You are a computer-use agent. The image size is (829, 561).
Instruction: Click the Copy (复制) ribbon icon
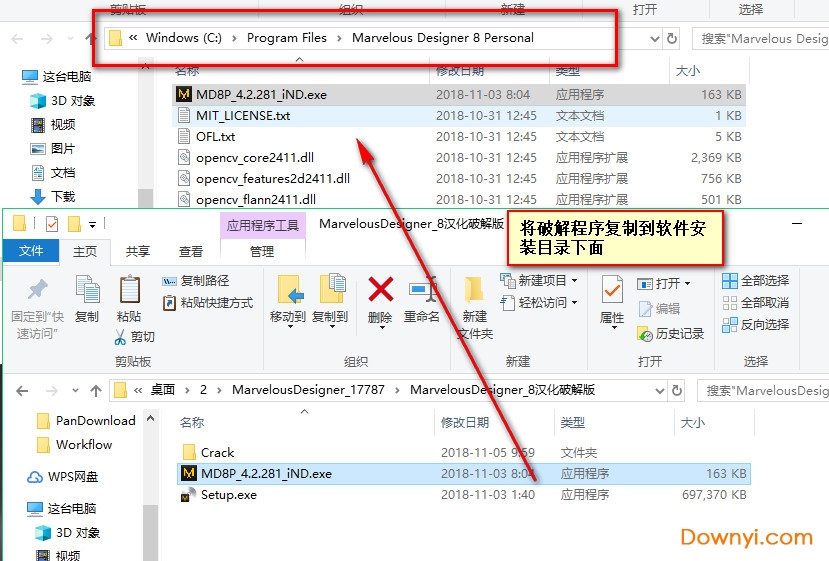pyautogui.click(x=87, y=291)
